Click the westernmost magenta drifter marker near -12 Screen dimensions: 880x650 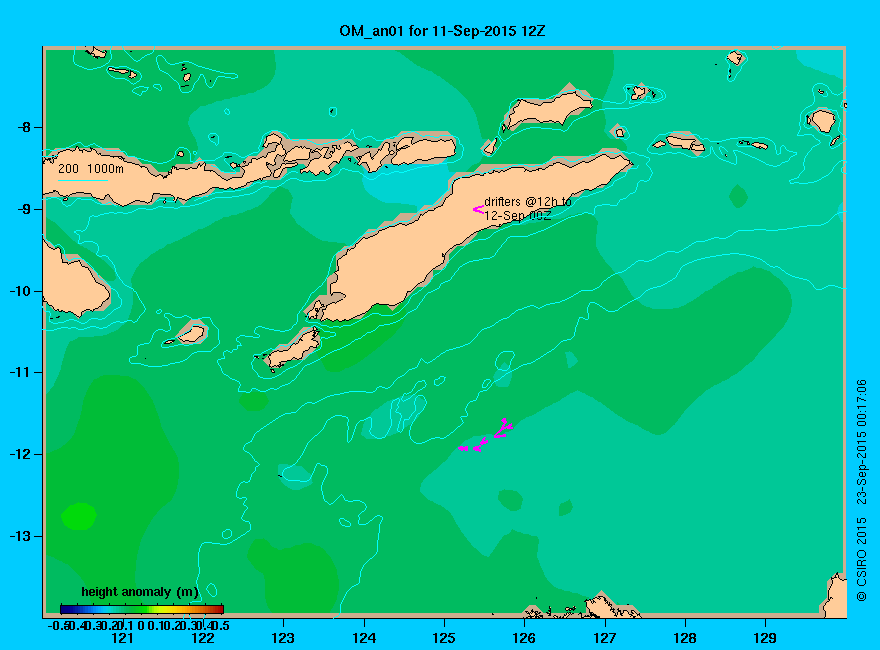pyautogui.click(x=463, y=448)
